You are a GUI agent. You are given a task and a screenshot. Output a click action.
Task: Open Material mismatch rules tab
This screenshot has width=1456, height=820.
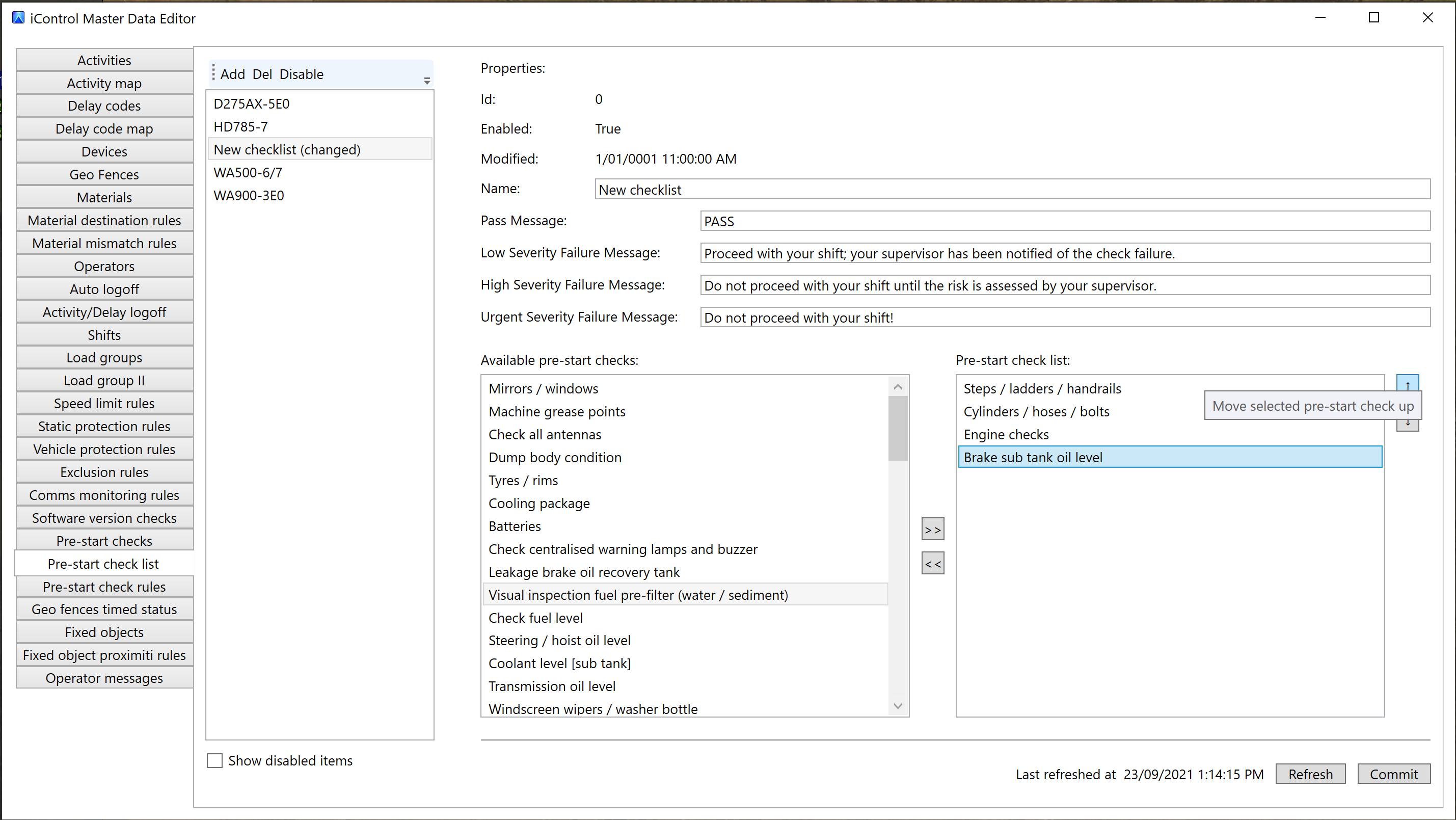coord(104,243)
